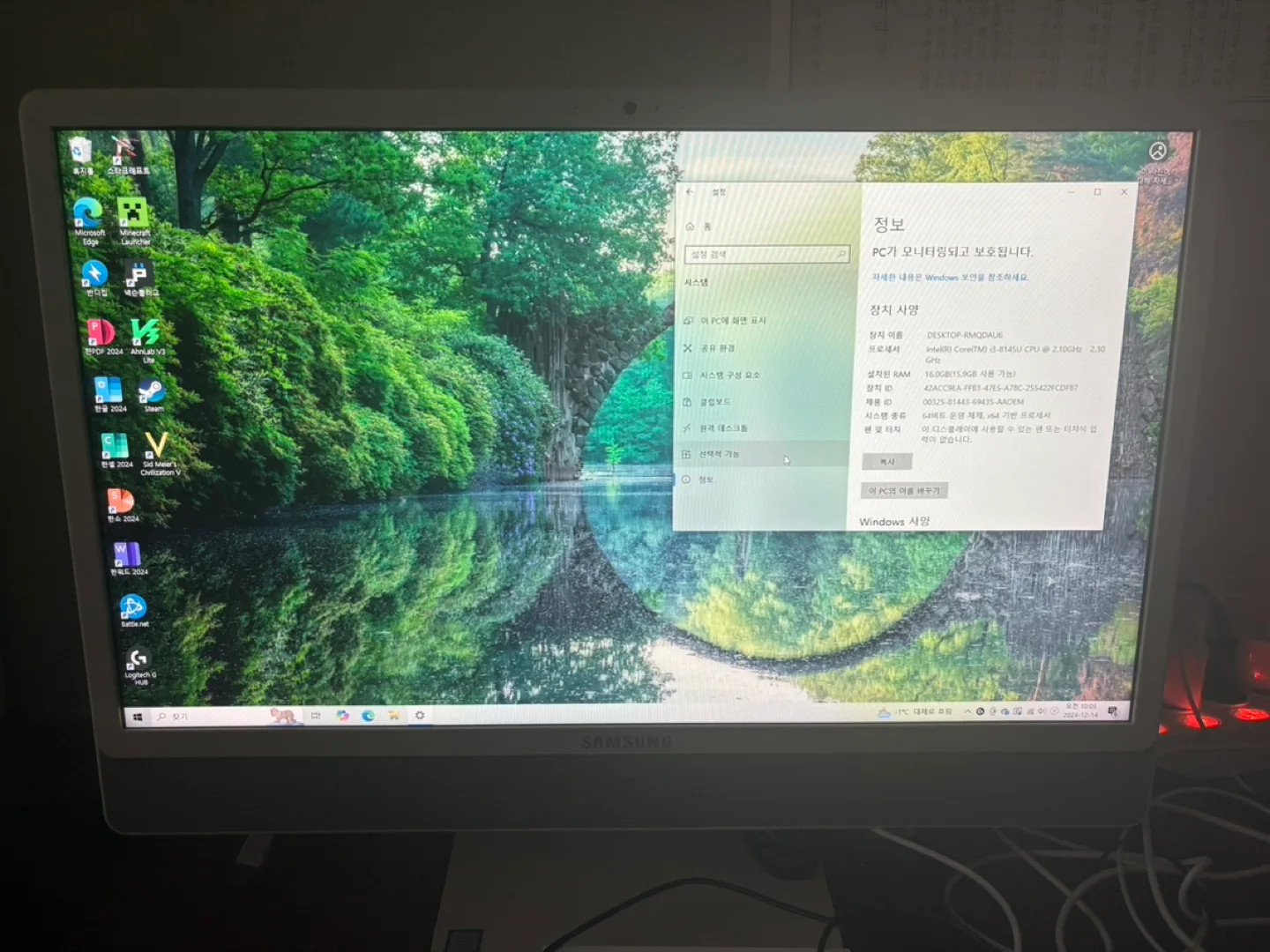Open Copilot from the taskbar

click(x=342, y=716)
